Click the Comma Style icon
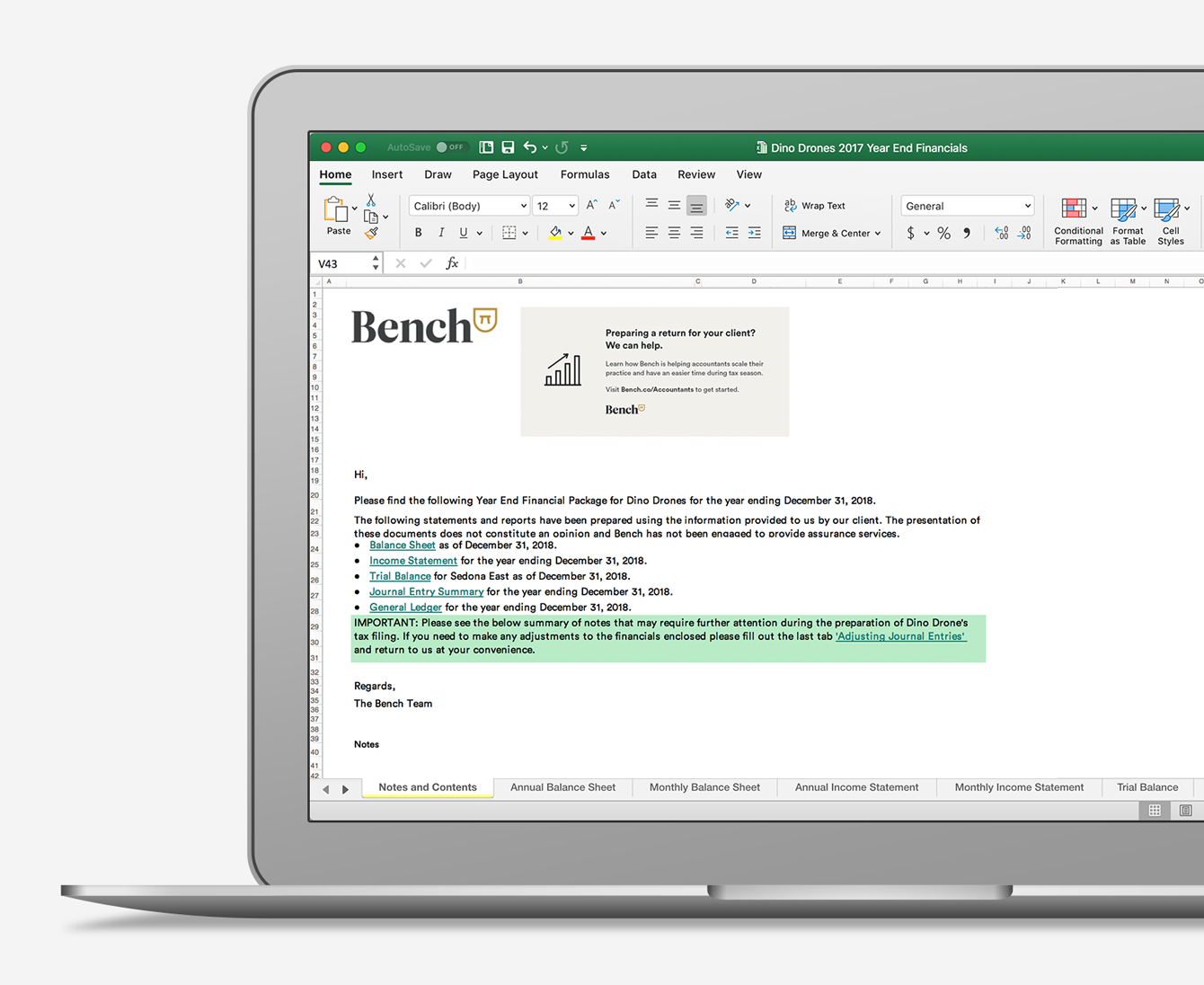1204x985 pixels. point(967,233)
